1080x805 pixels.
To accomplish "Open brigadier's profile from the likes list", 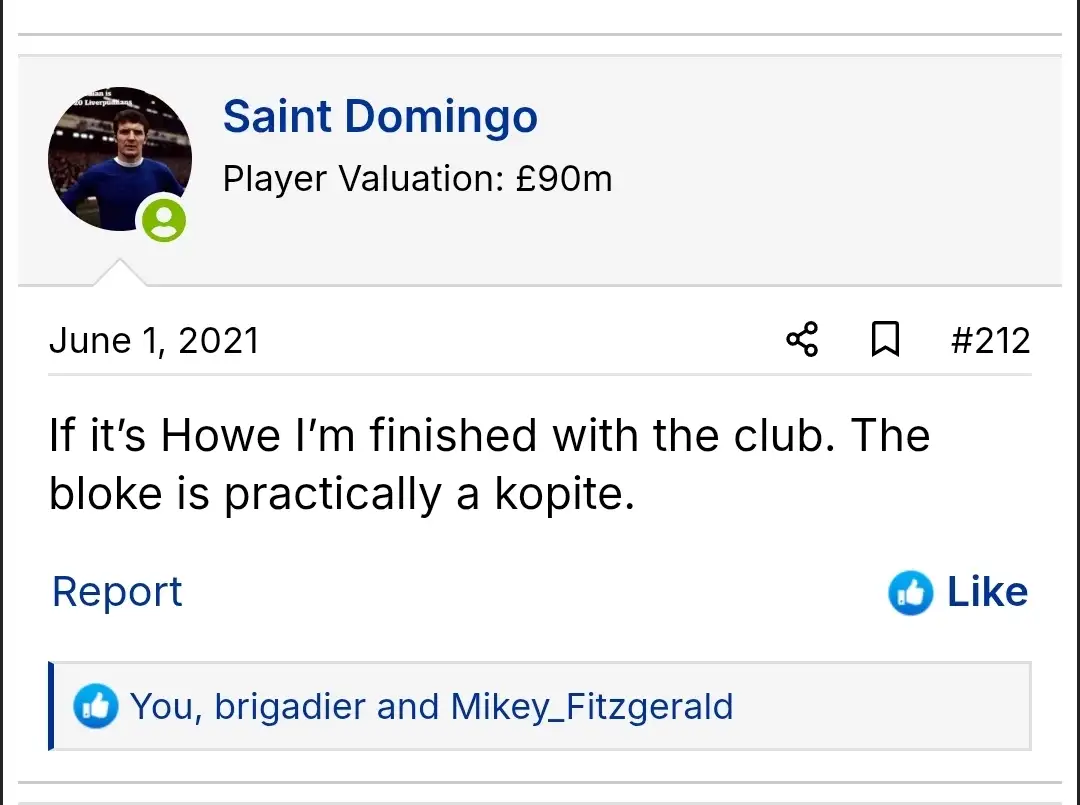I will point(290,707).
